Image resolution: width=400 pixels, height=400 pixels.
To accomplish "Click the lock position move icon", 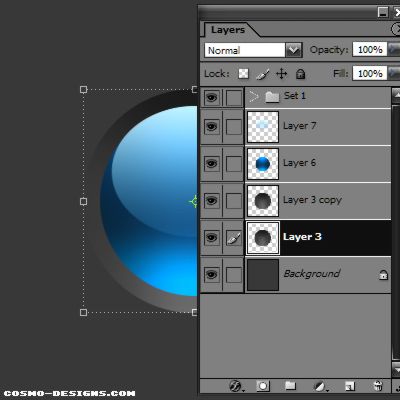I will pos(282,74).
